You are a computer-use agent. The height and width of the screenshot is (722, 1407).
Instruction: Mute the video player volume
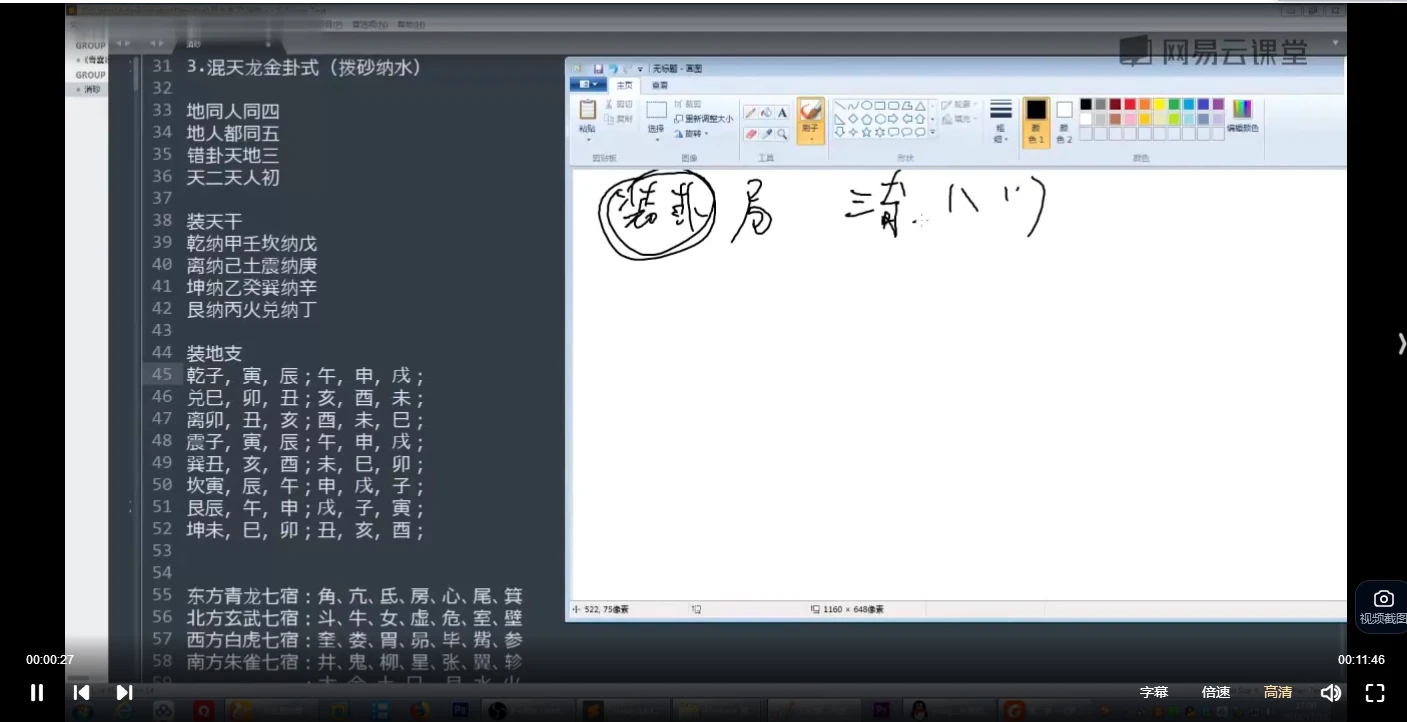[x=1331, y=692]
